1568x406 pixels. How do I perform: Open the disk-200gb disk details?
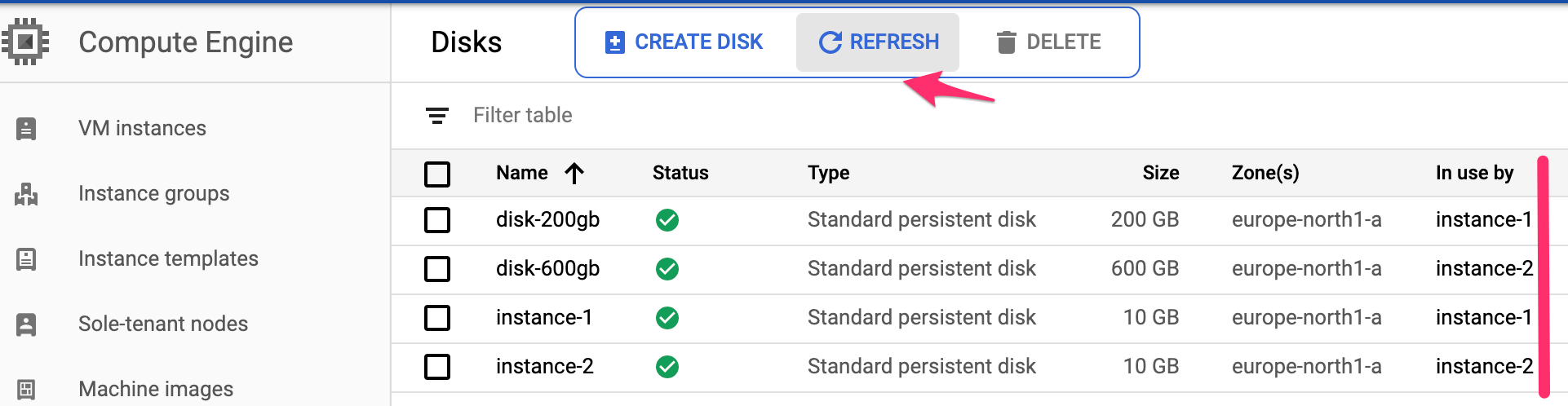(547, 220)
